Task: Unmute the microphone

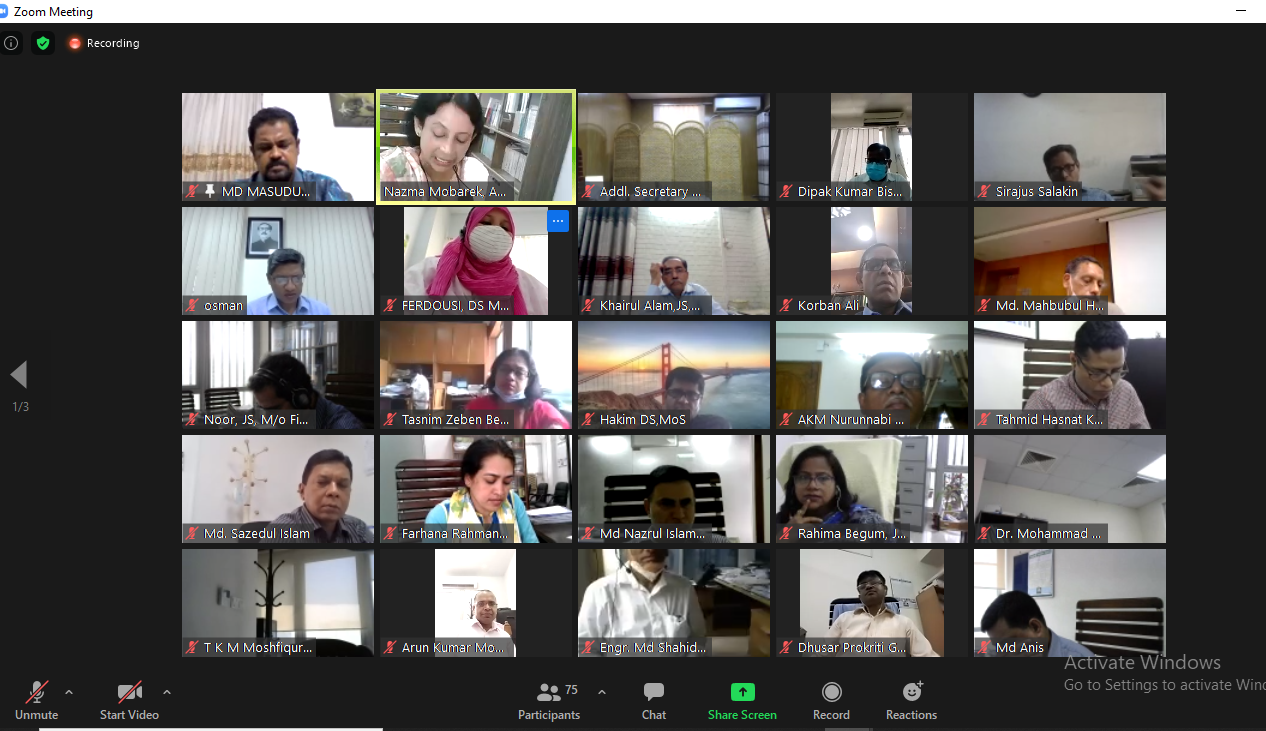Action: coord(37,700)
